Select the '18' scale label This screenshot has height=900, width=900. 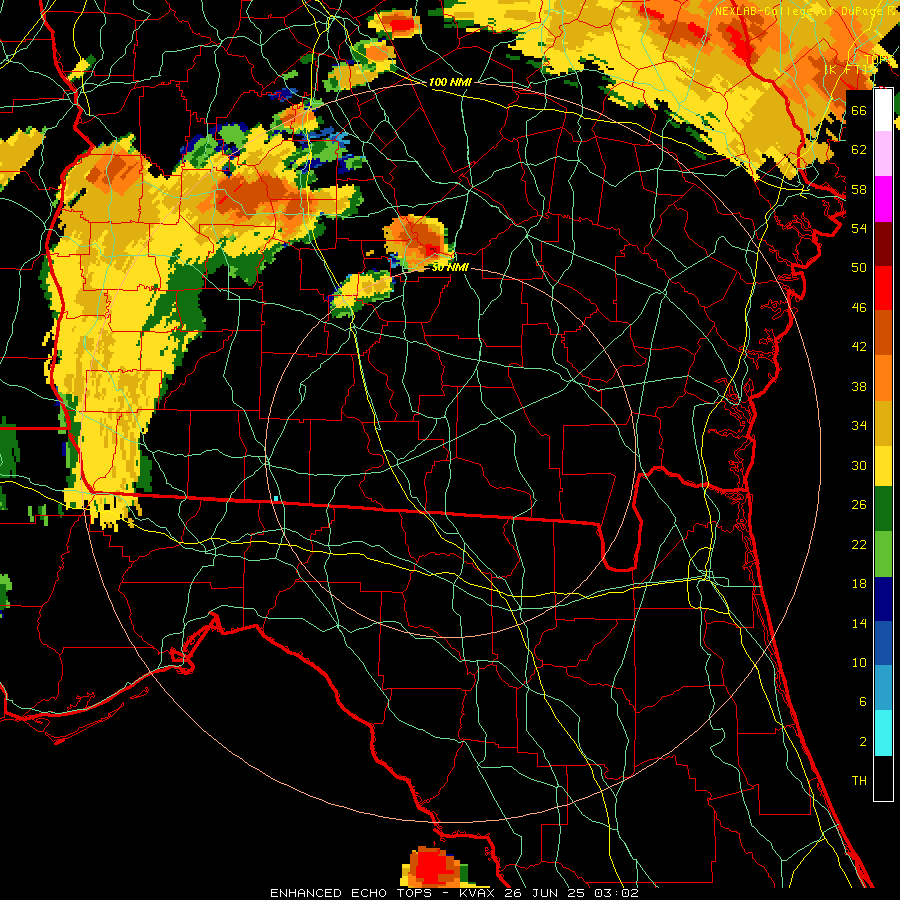859,584
